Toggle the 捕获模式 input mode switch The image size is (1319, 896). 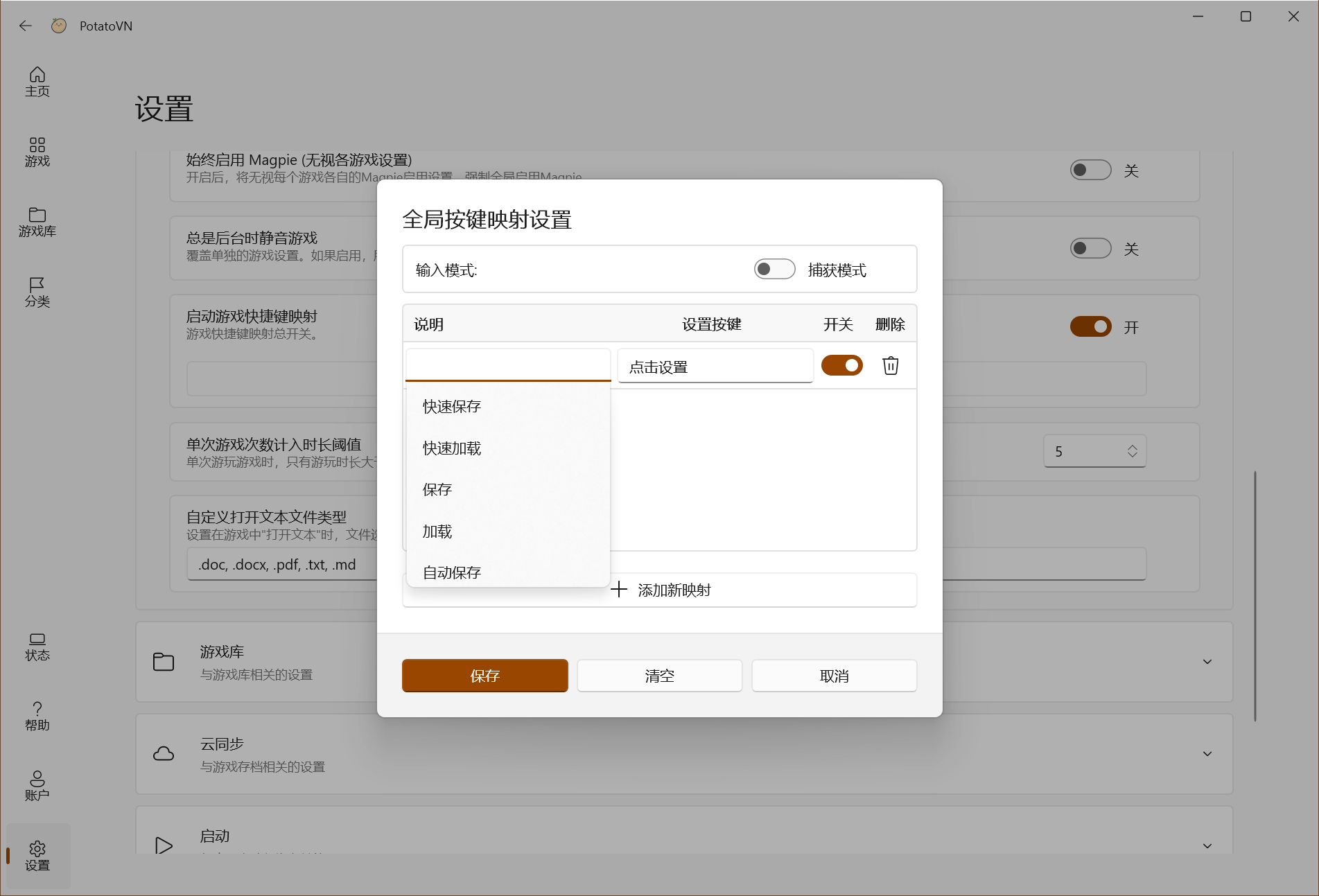774,269
